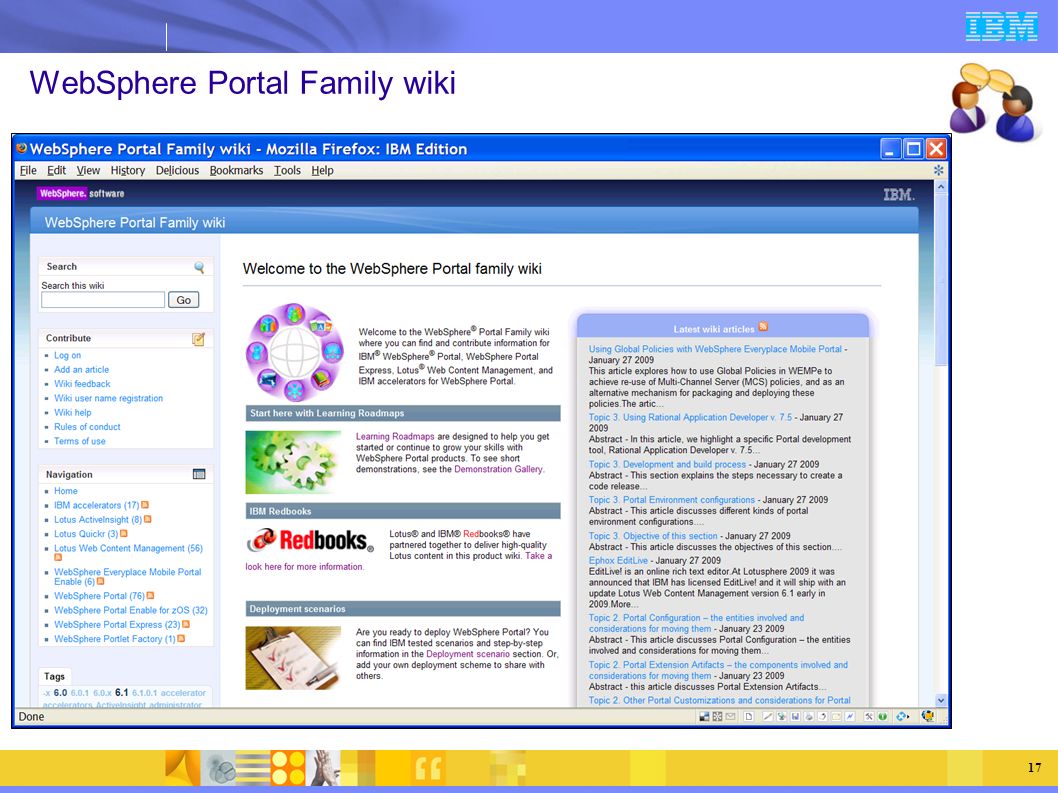Click the circular portal wheel graphic
The width and height of the screenshot is (1058, 793).
(295, 352)
